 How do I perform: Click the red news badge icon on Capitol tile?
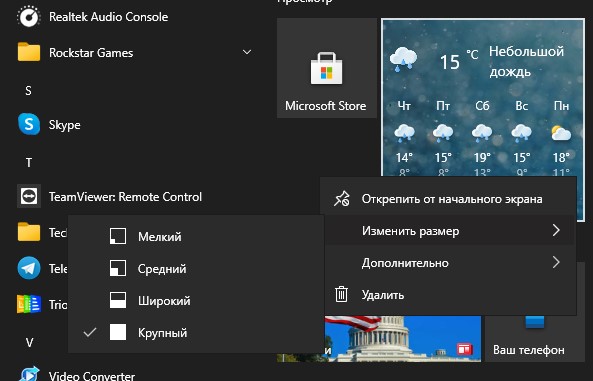464,348
